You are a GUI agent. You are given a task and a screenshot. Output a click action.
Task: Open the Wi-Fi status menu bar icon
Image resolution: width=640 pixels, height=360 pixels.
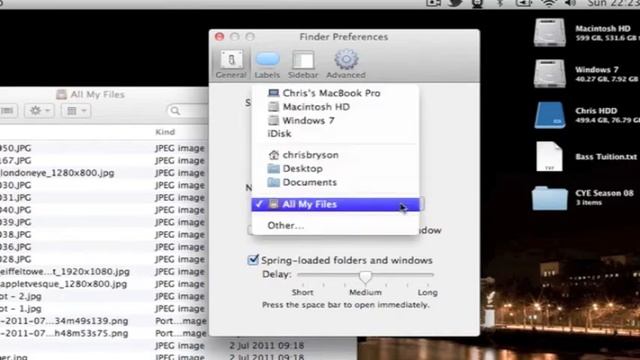[x=550, y=3]
